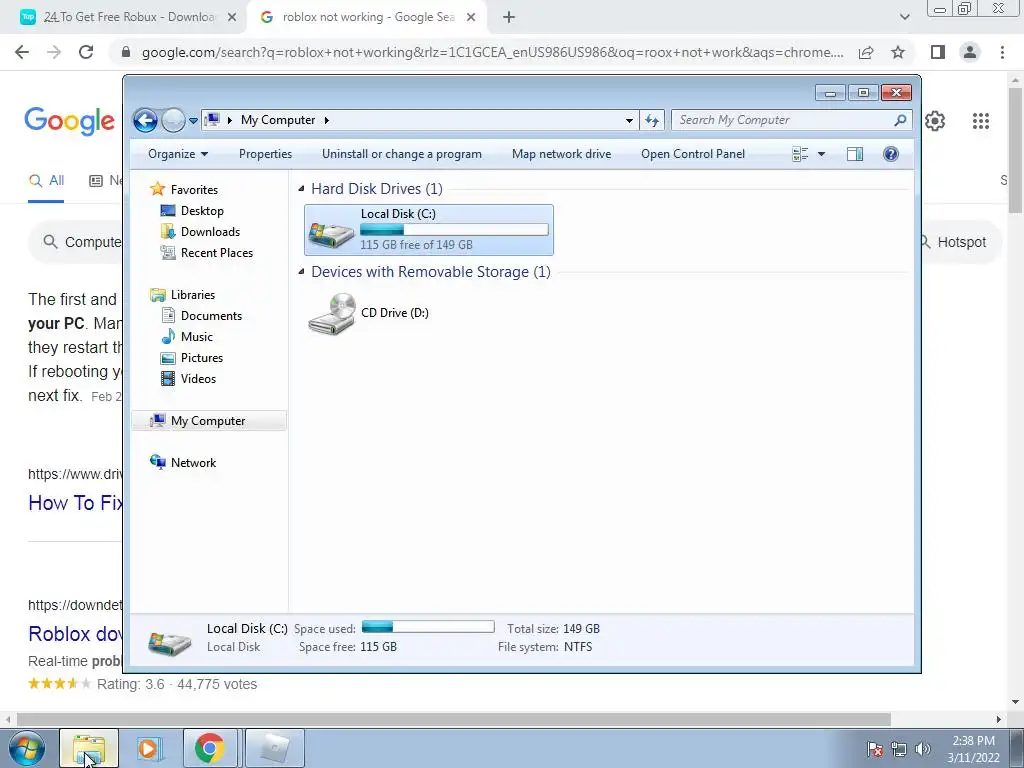Click the Explorer forward arrow button
Viewport: 1024px width, 768px height.
coord(173,120)
